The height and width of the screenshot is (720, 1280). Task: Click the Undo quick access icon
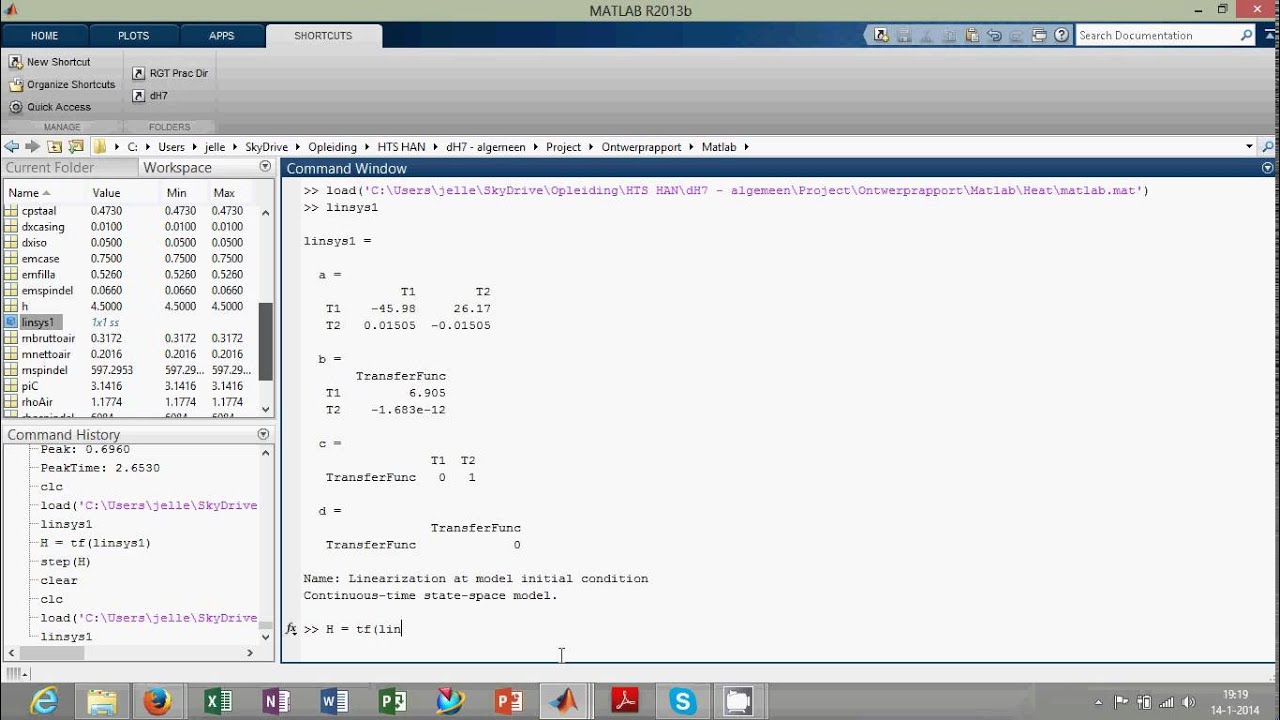(994, 35)
